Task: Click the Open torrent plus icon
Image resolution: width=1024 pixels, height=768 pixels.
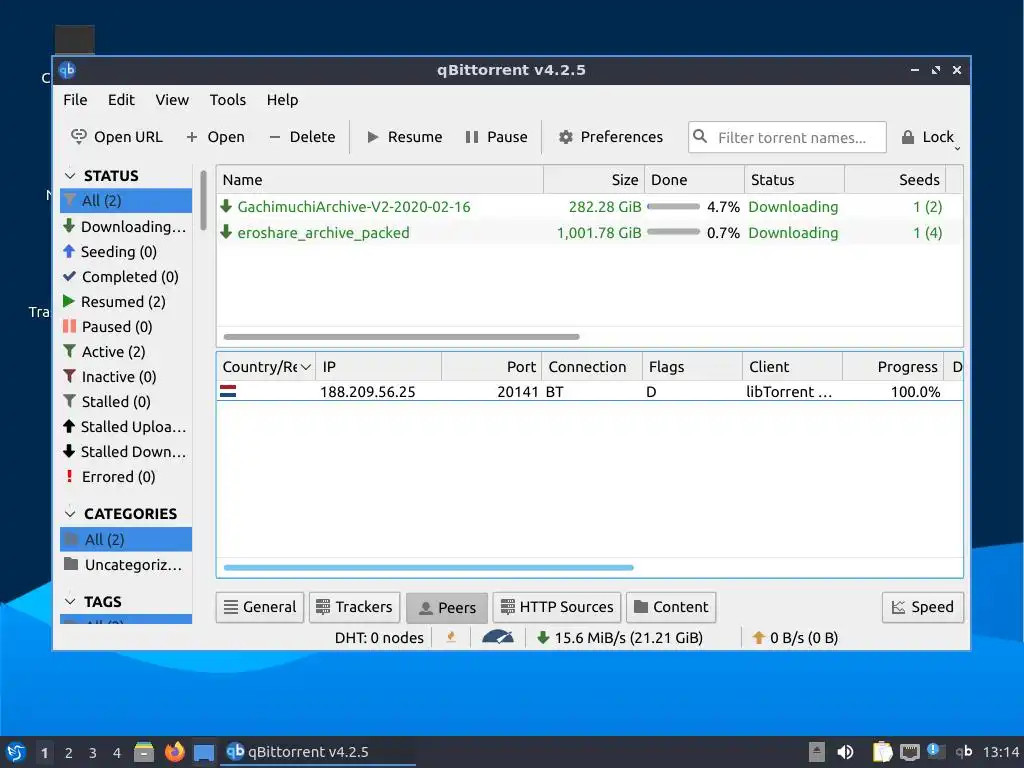Action: (x=191, y=137)
